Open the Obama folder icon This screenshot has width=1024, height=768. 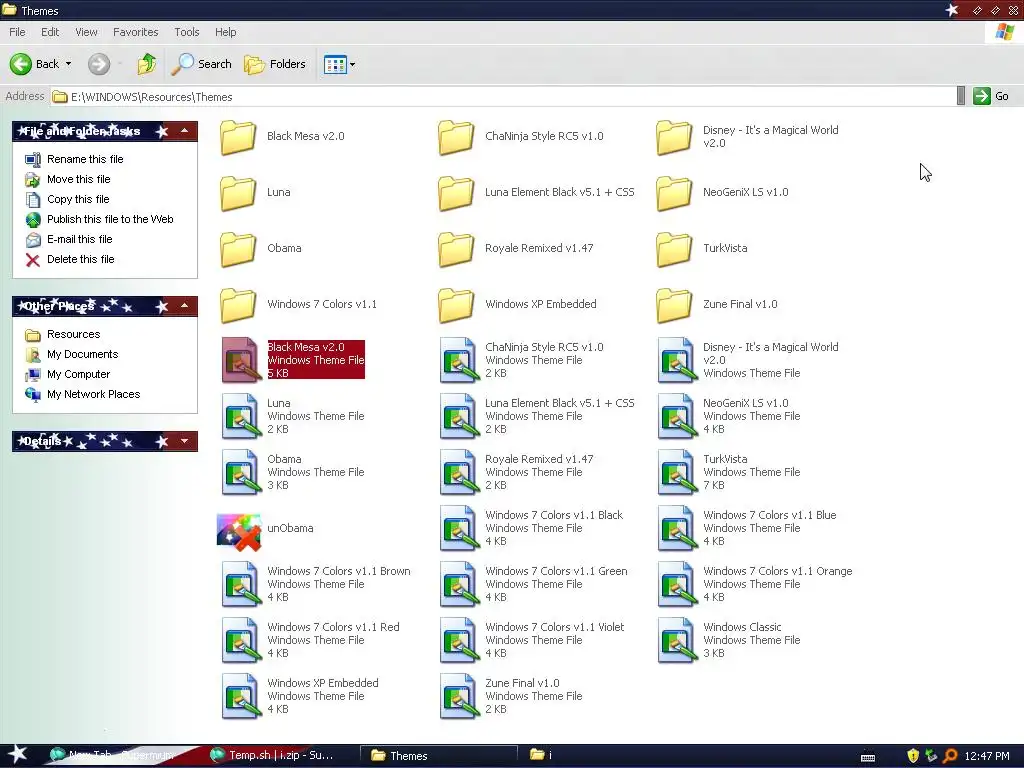pos(238,249)
